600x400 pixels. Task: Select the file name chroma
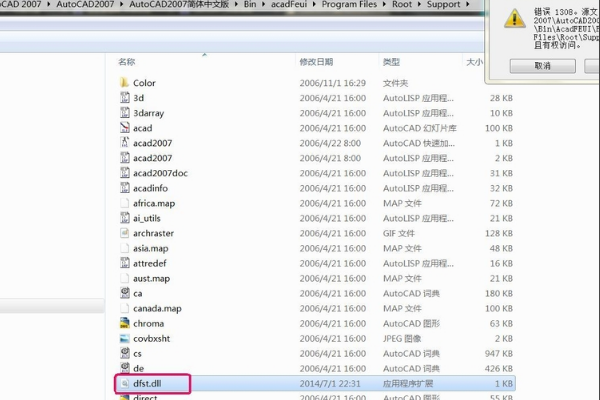coord(148,323)
